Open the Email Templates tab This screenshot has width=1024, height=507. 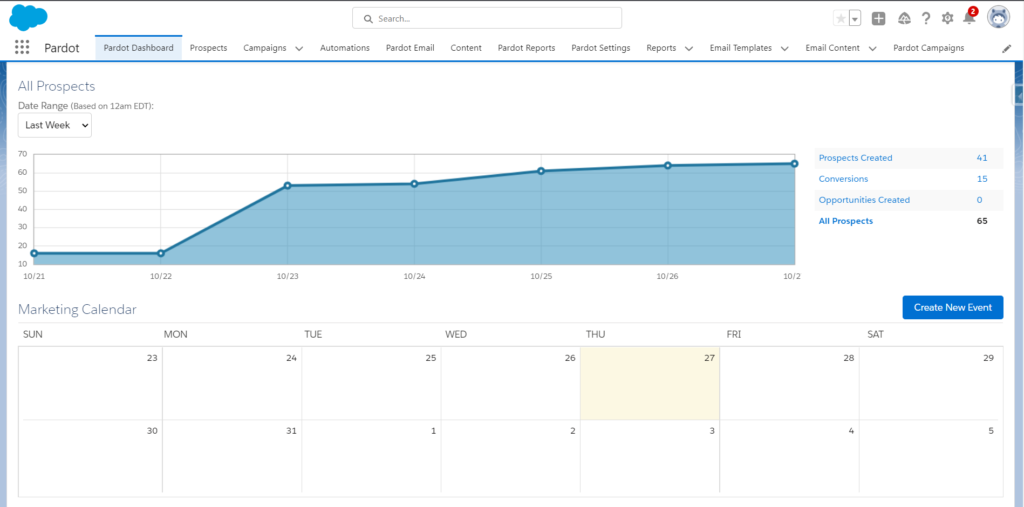741,48
